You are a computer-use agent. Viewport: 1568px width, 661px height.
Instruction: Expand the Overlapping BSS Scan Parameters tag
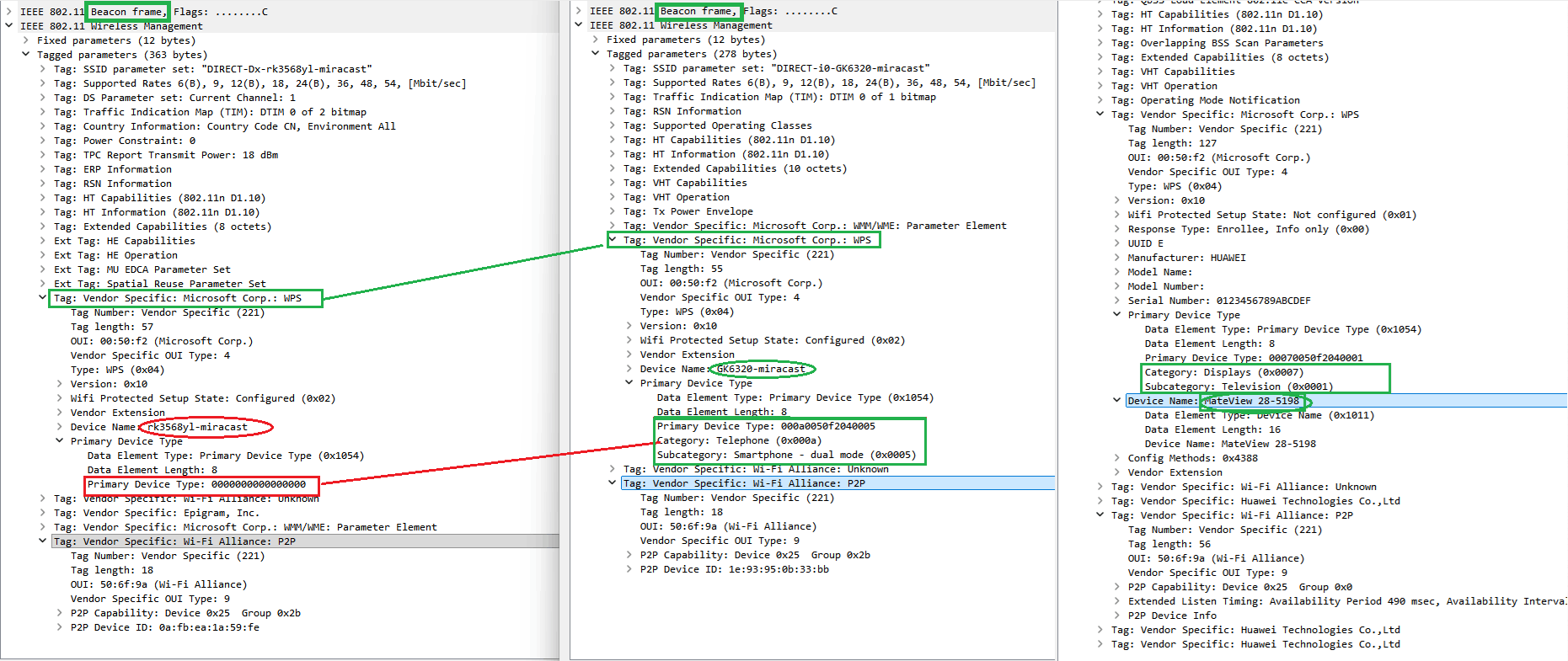pyautogui.click(x=1100, y=43)
